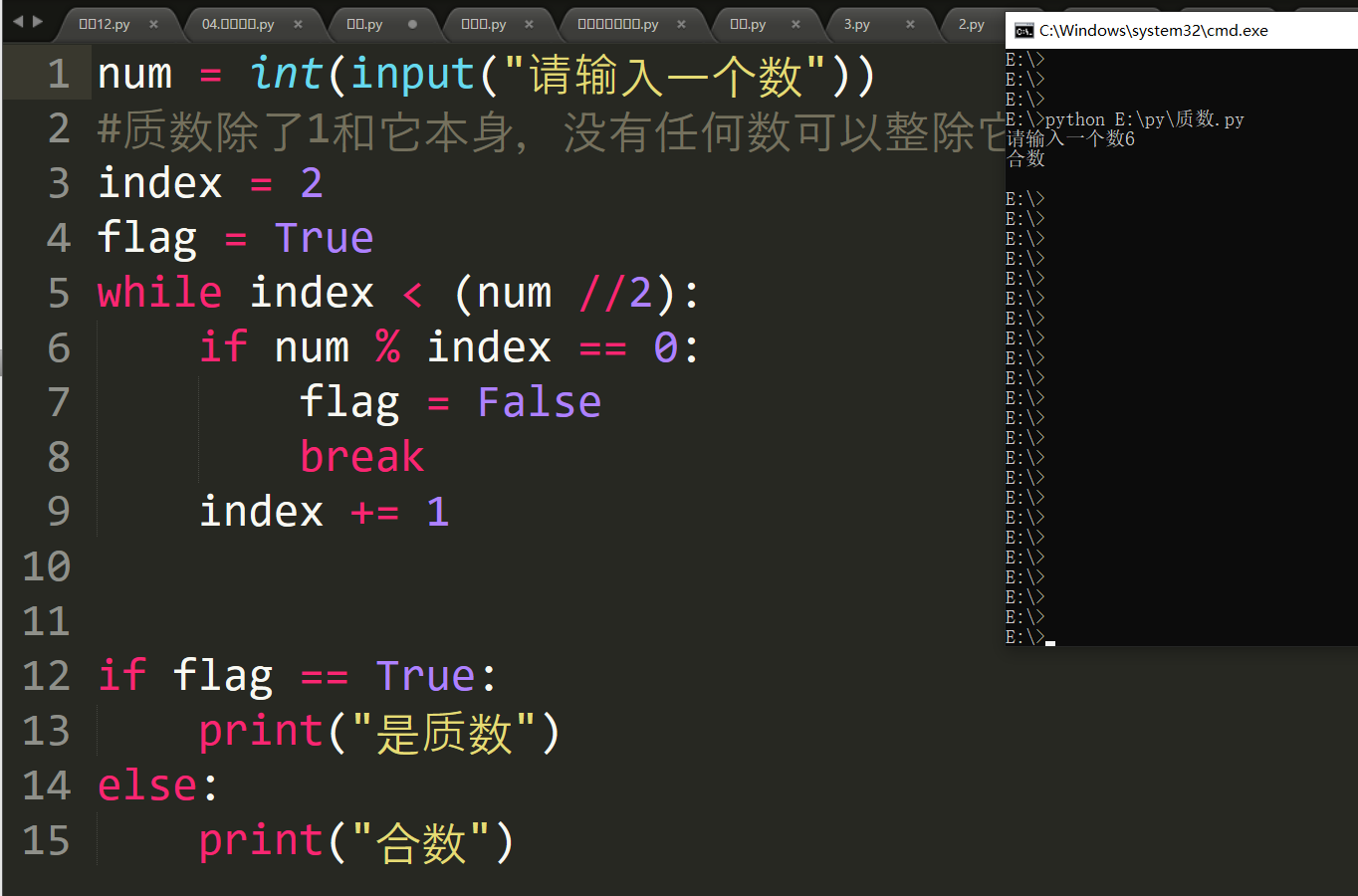Screen dimensions: 1358x896
Task: Switch to the tab ending in 12.py
Action: coord(105,24)
